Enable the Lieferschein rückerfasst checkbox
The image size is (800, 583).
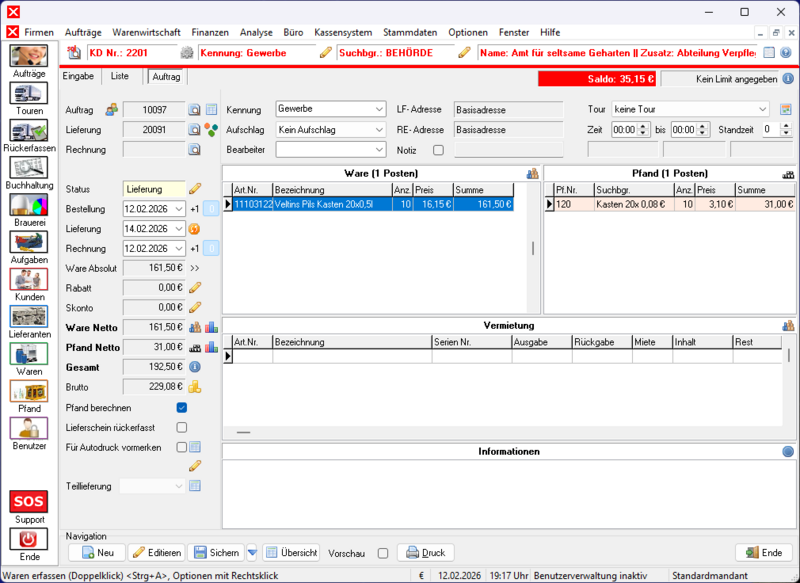pyautogui.click(x=182, y=427)
